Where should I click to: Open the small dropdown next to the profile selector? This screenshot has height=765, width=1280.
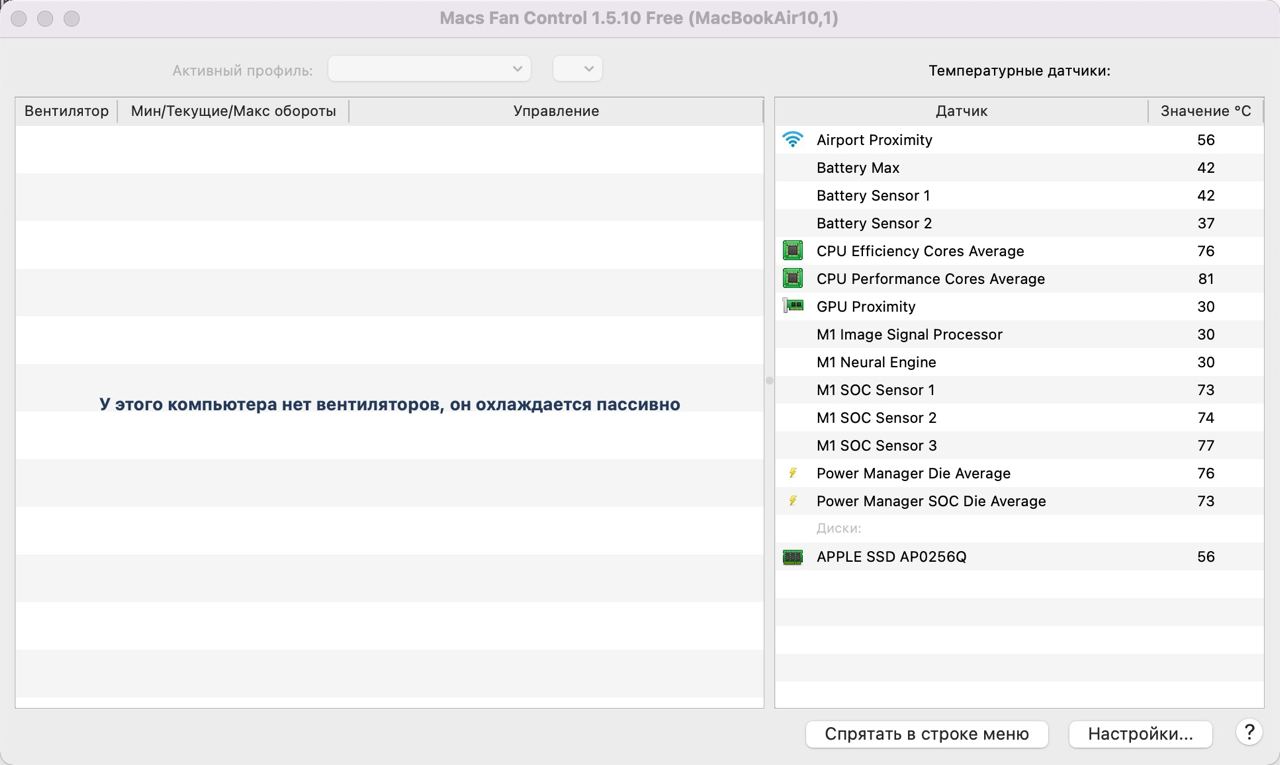point(578,69)
